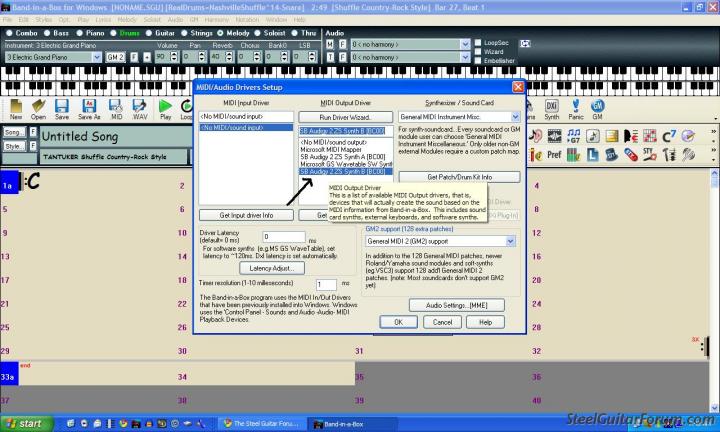Open the StylePicker hat icon
This screenshot has height=432, width=720.
(612, 155)
